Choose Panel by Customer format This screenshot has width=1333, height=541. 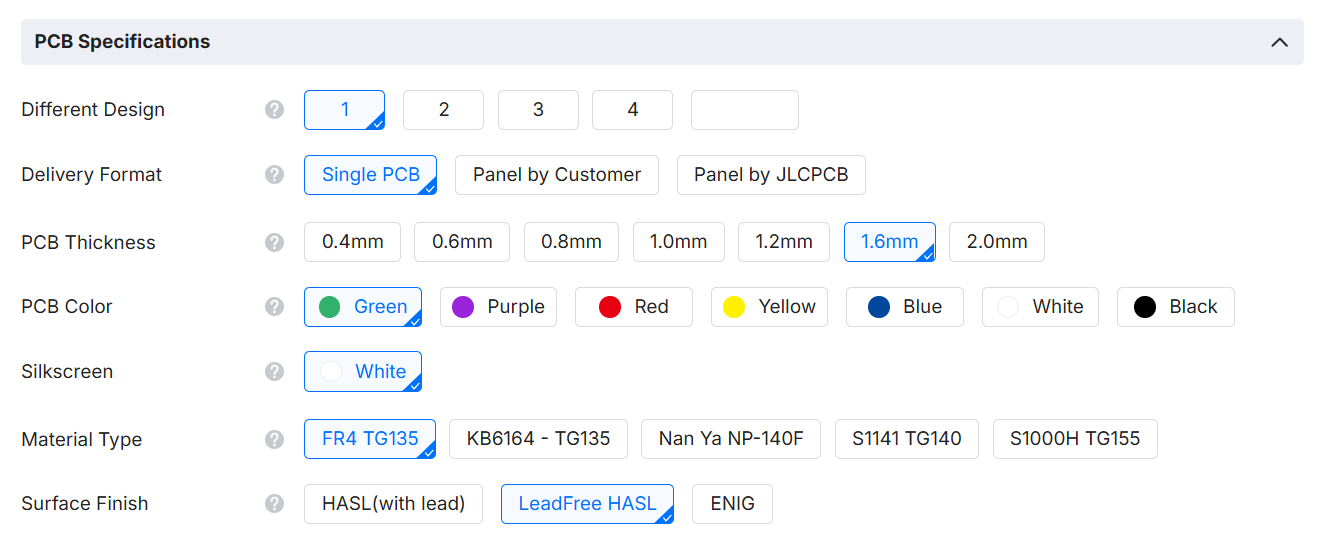[557, 175]
